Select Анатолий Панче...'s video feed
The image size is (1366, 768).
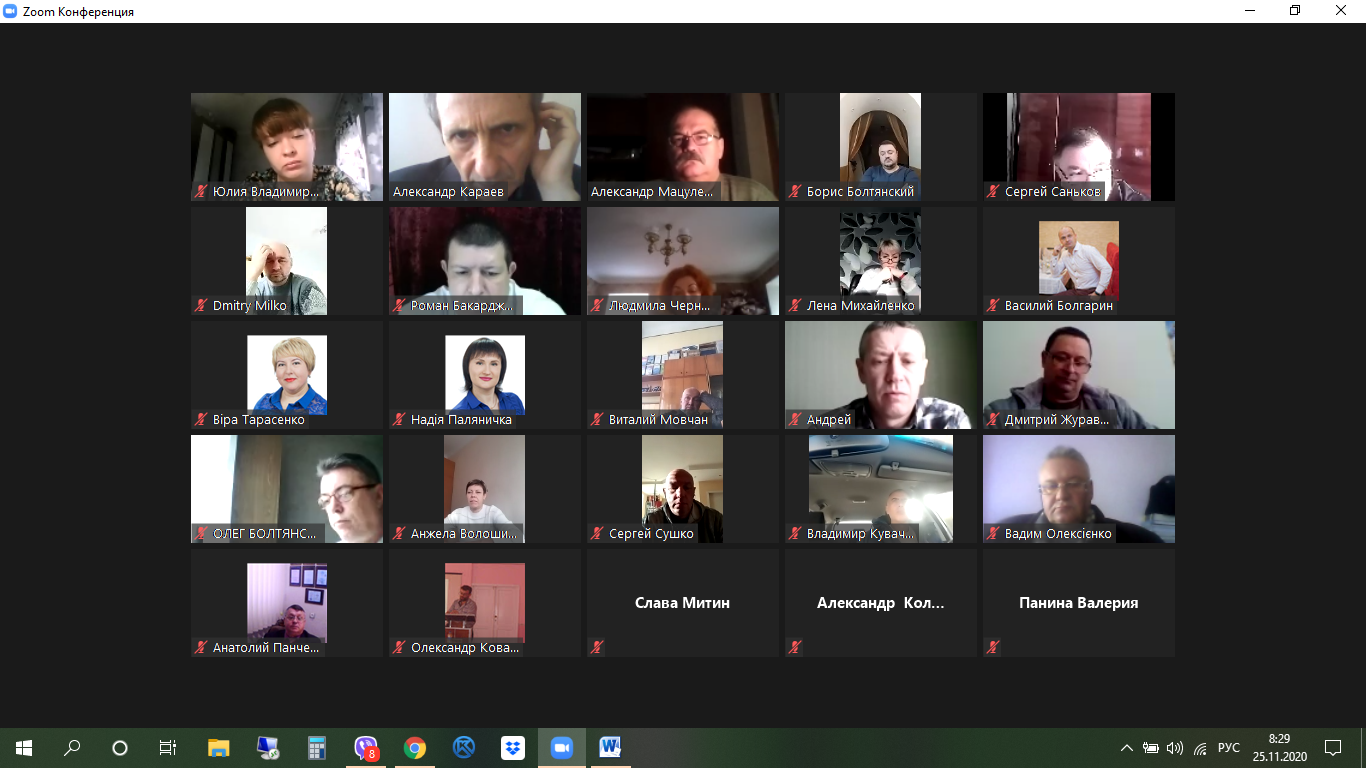coord(287,603)
